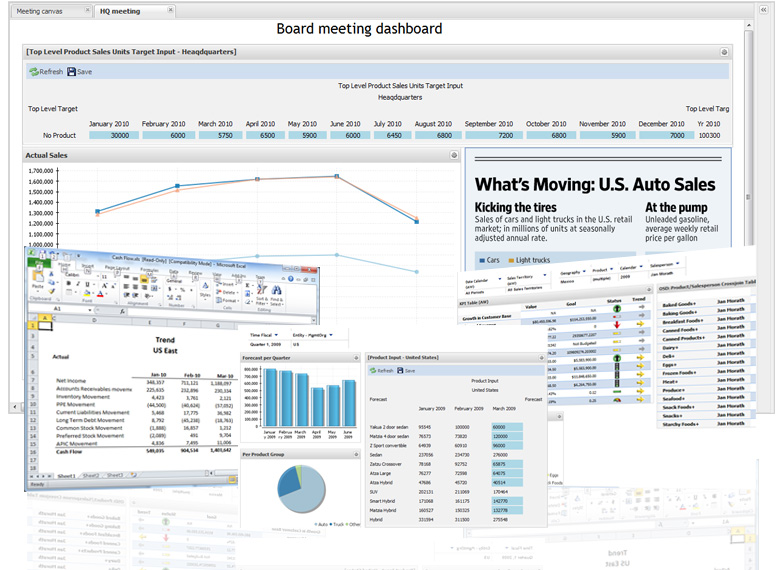Open the KPI Table panel gear icon
This screenshot has height=570, width=783.
pos(649,289)
